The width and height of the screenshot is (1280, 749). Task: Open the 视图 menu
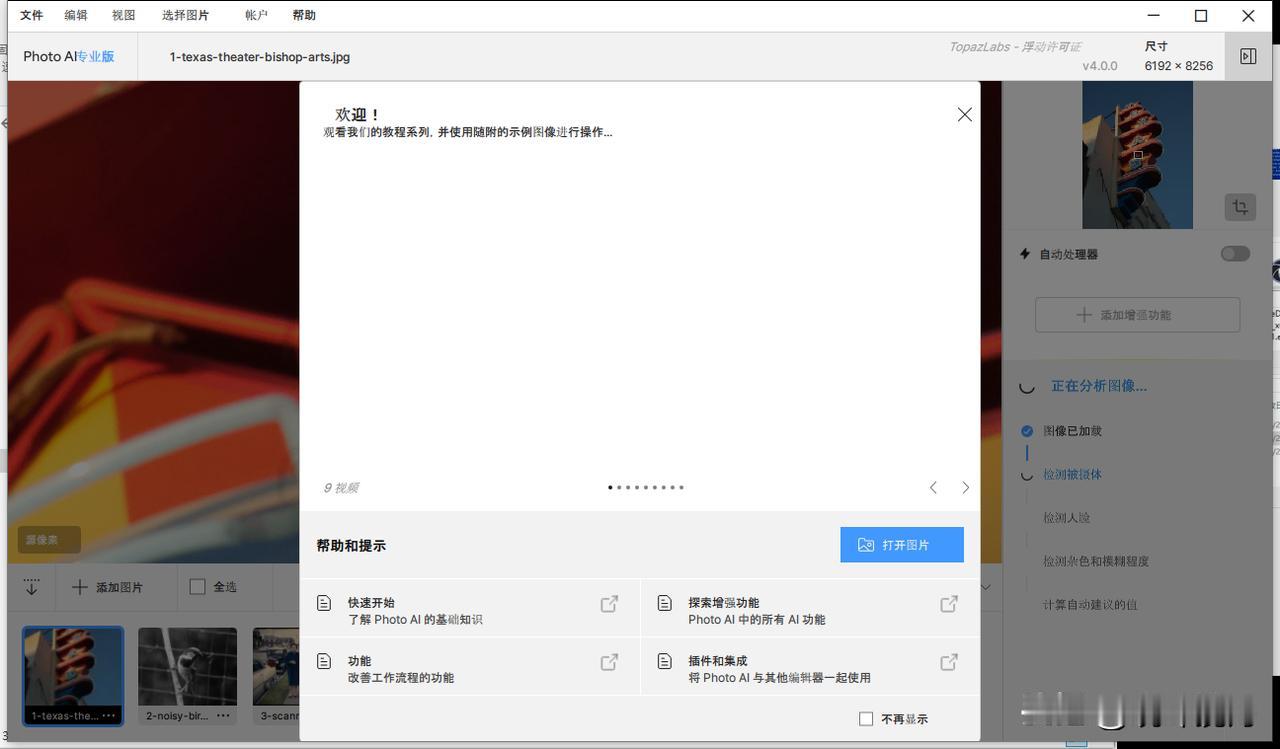124,15
